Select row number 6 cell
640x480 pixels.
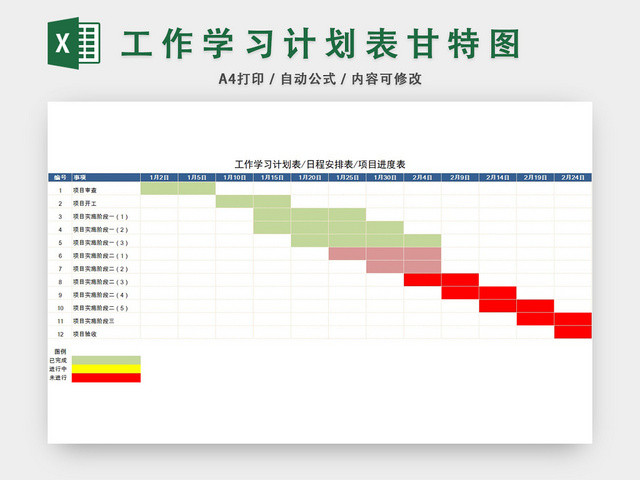(x=60, y=256)
